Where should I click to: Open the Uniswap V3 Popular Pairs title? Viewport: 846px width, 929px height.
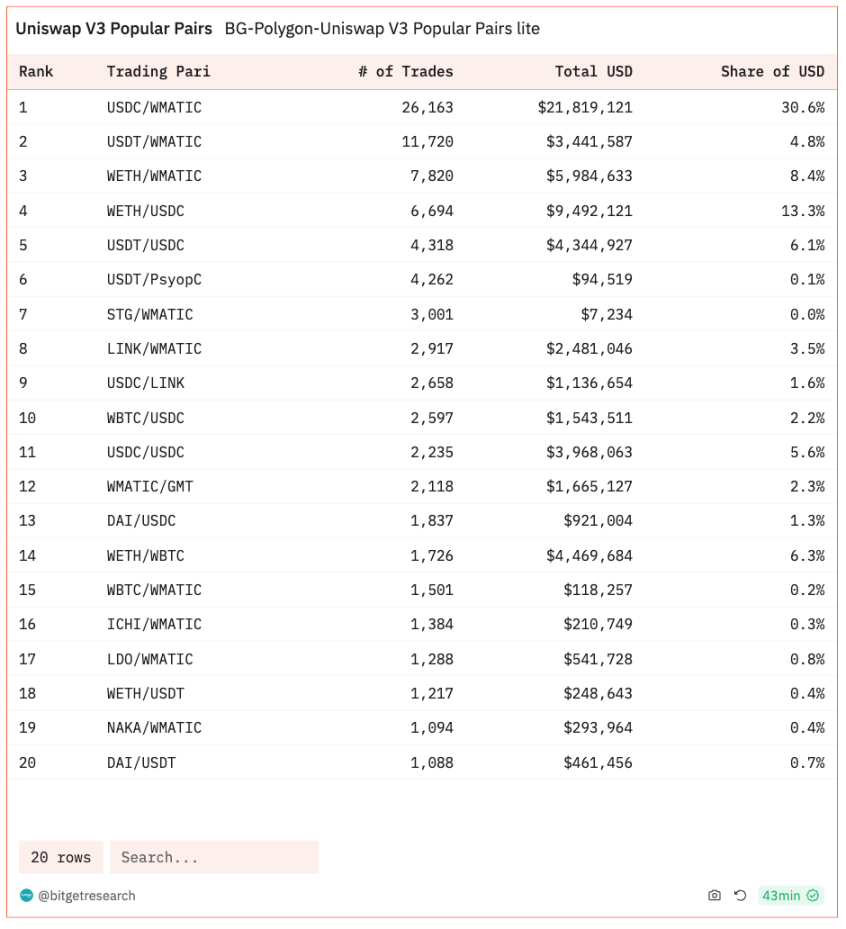(x=113, y=29)
